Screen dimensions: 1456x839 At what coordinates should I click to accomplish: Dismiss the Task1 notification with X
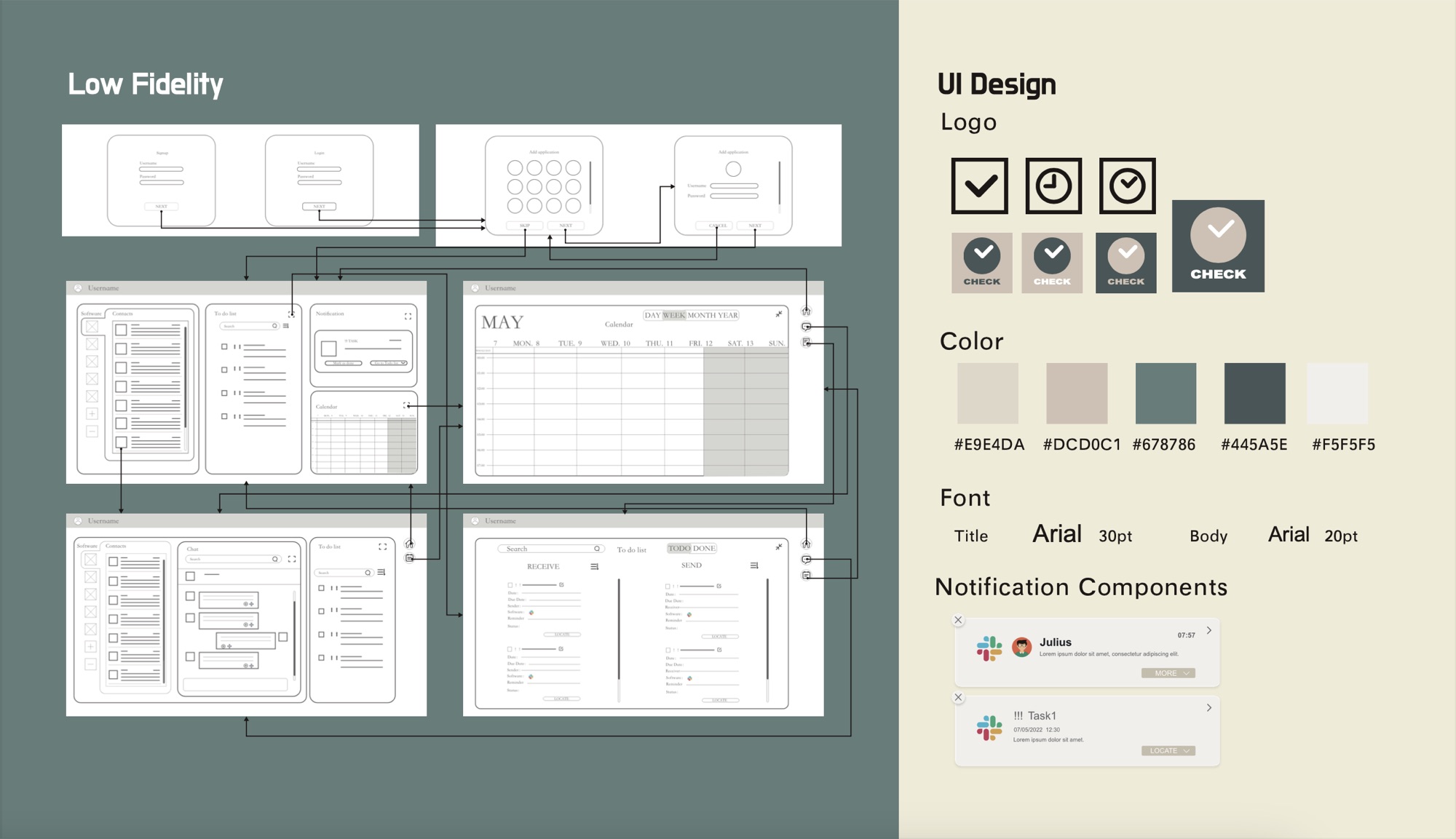pyautogui.click(x=958, y=697)
